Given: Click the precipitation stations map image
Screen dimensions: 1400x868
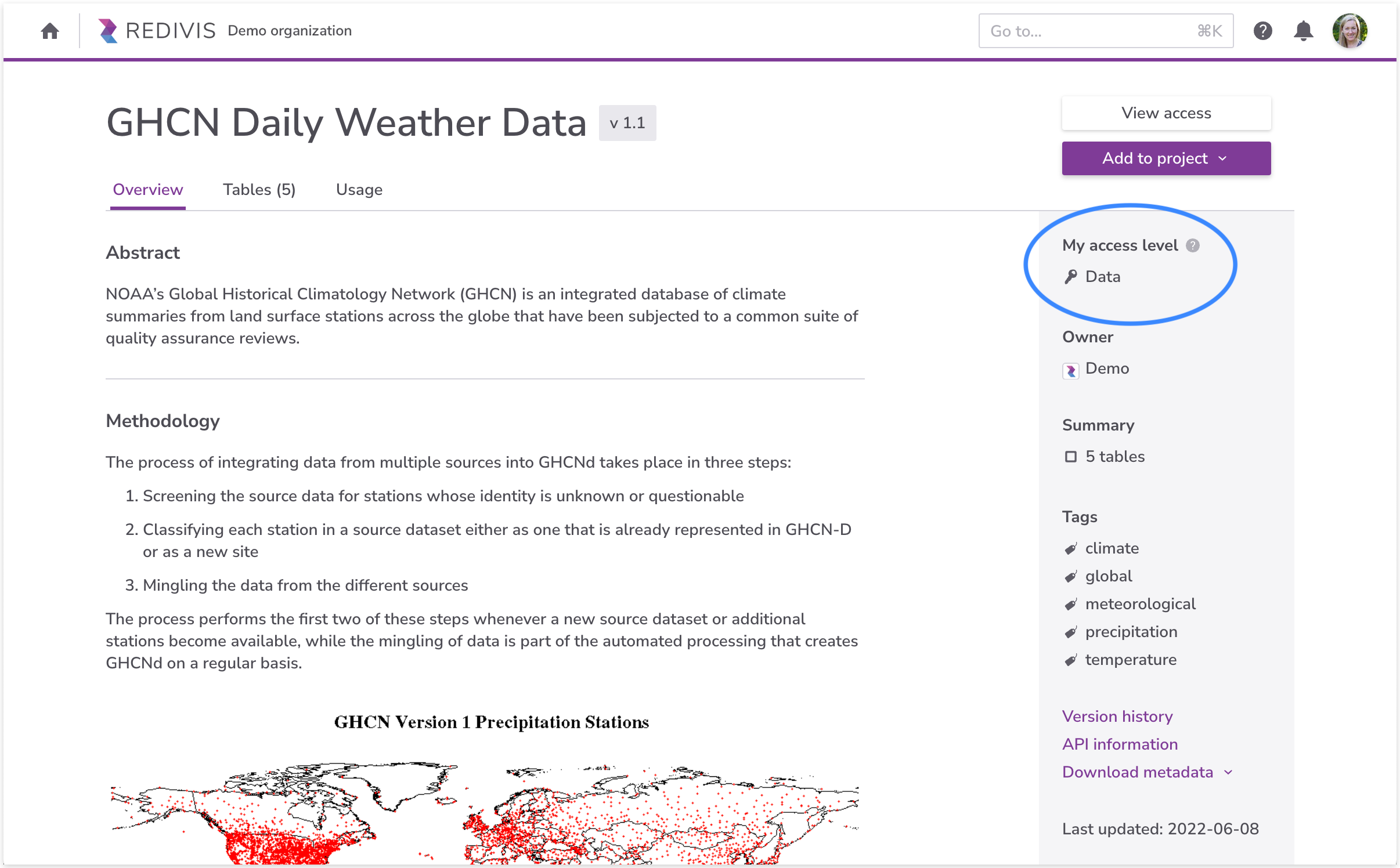Looking at the screenshot, I should point(485,787).
